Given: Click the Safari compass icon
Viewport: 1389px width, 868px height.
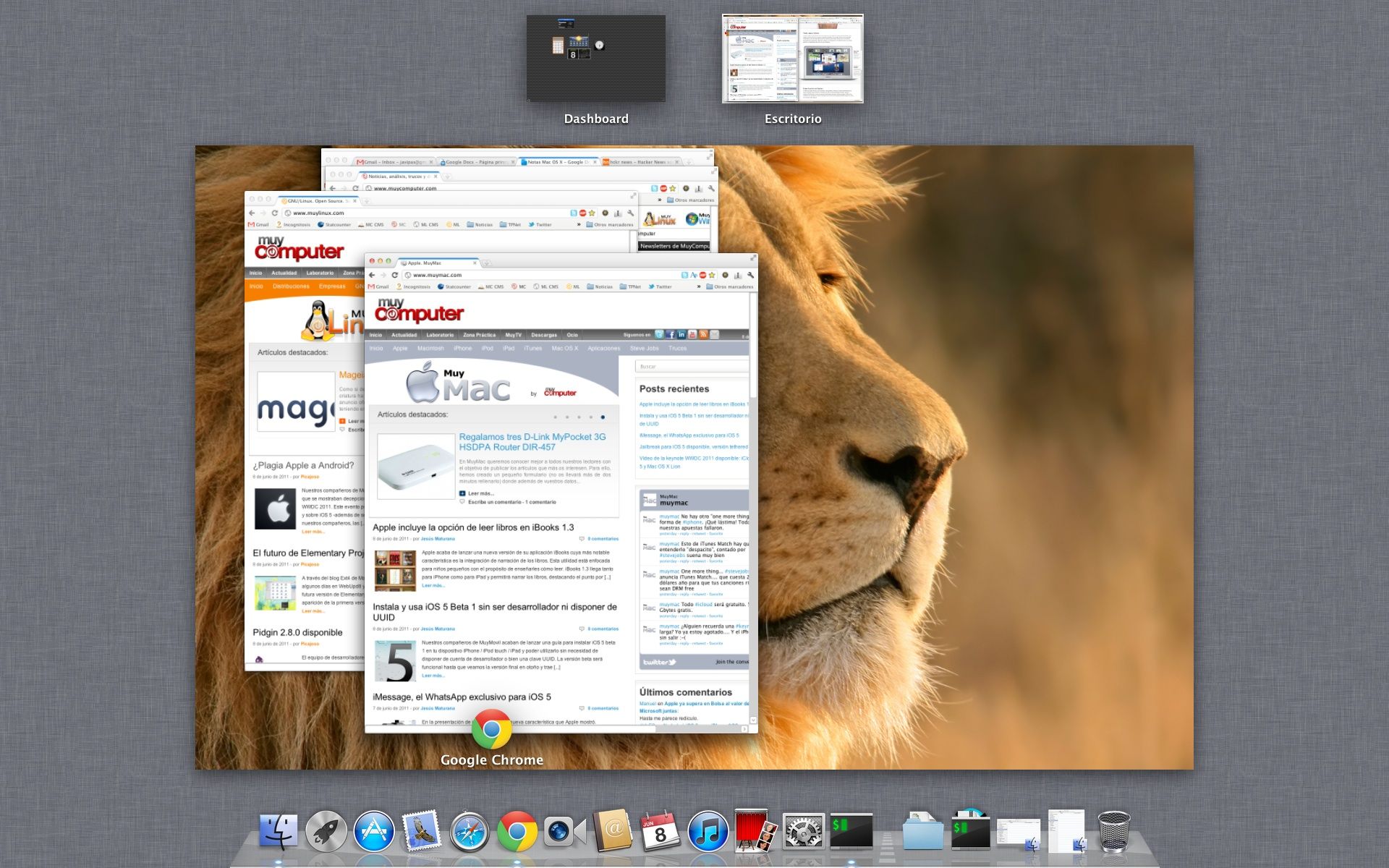Looking at the screenshot, I should coord(470,832).
